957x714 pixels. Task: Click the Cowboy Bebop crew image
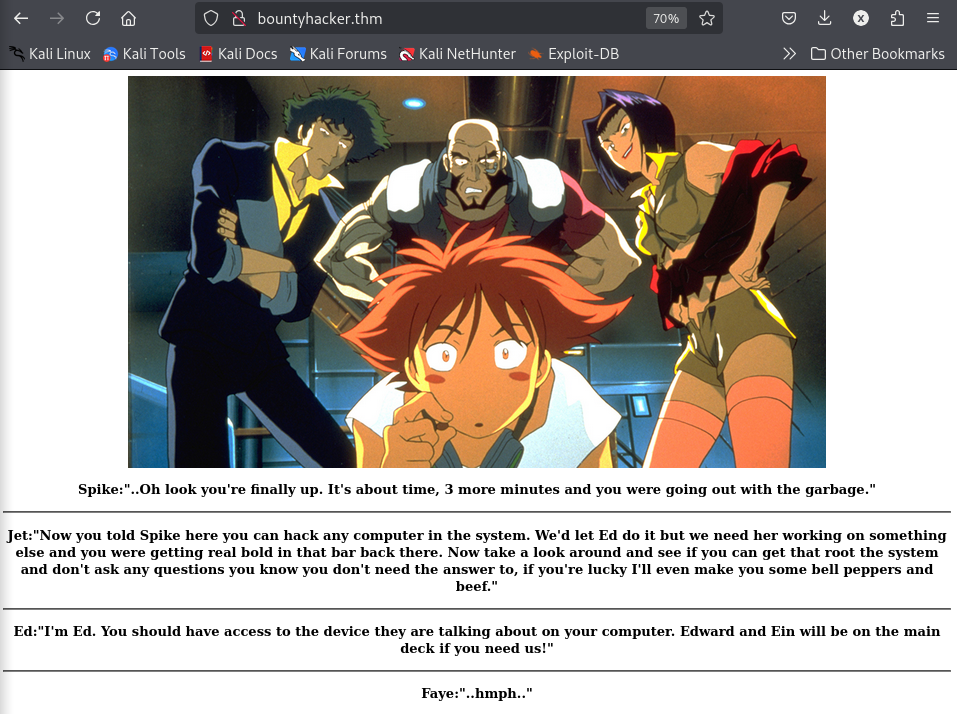click(477, 272)
